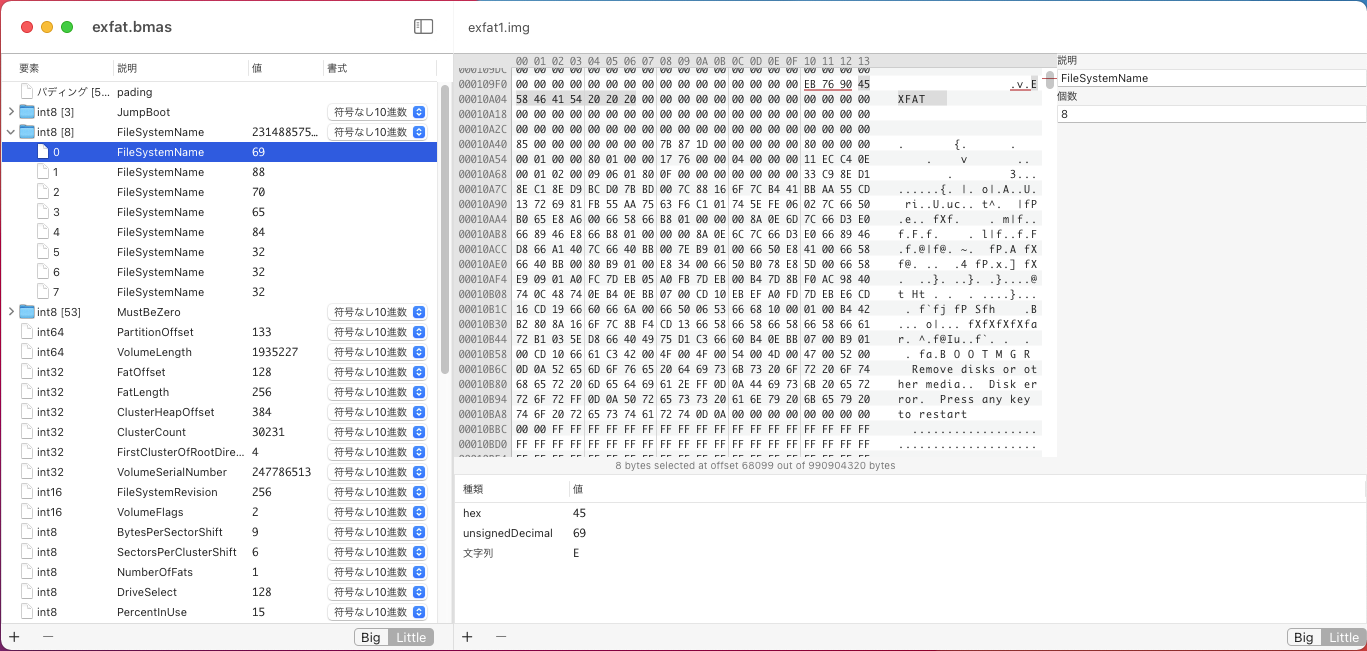Open format dropdown for MustBeZero
1367x651 pixels.
[378, 312]
